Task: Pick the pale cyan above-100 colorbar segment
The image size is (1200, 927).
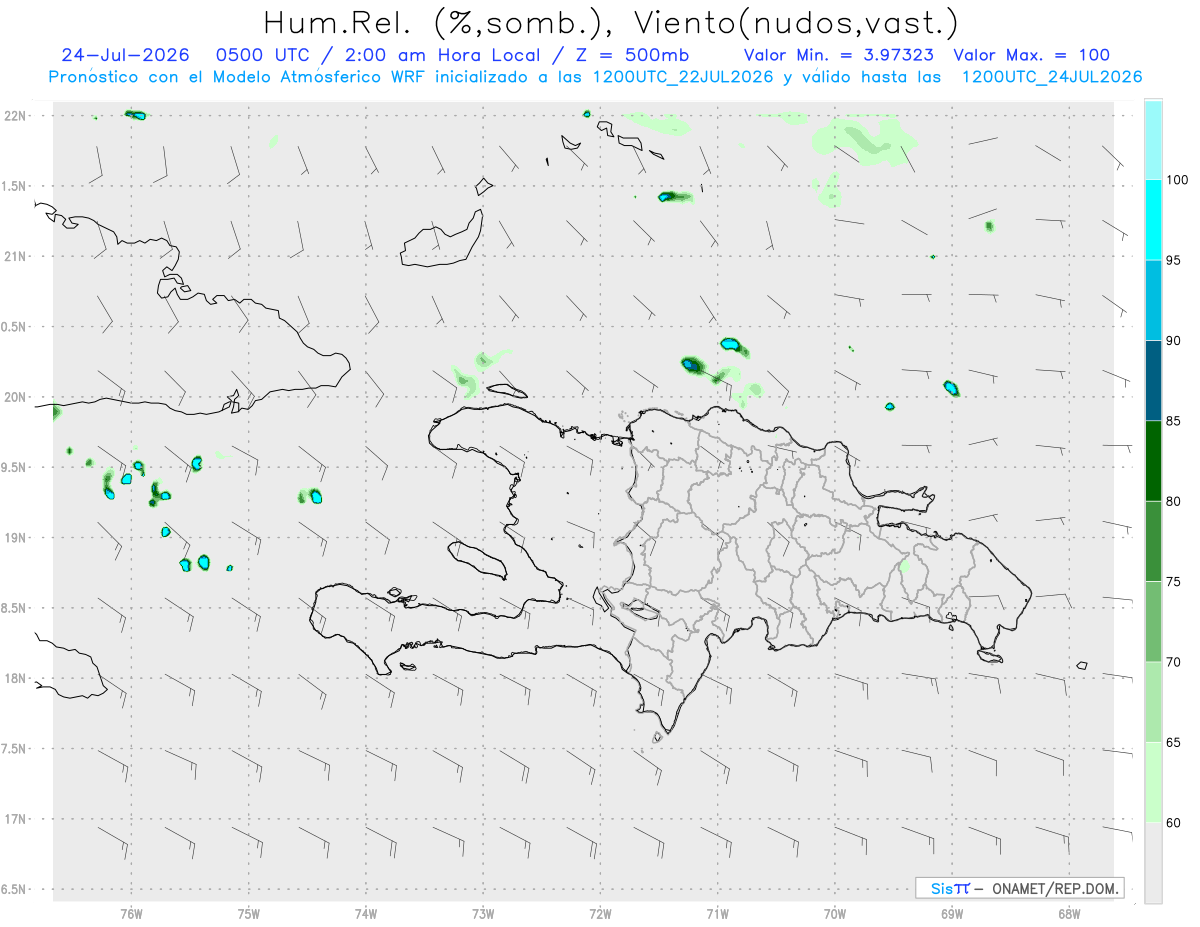Action: coord(1153,140)
